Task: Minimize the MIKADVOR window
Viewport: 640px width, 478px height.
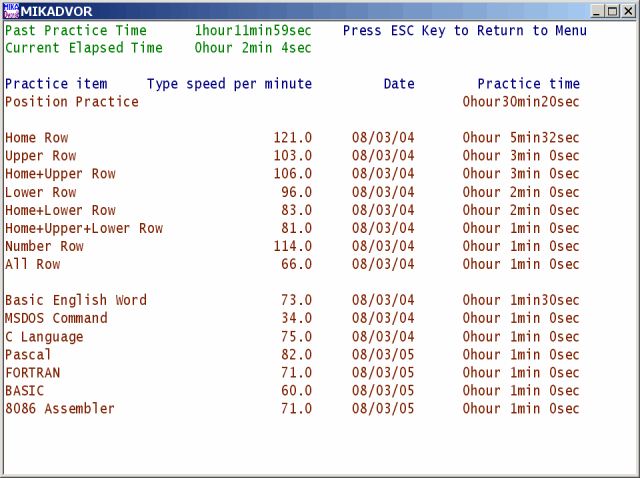Action: pos(597,11)
